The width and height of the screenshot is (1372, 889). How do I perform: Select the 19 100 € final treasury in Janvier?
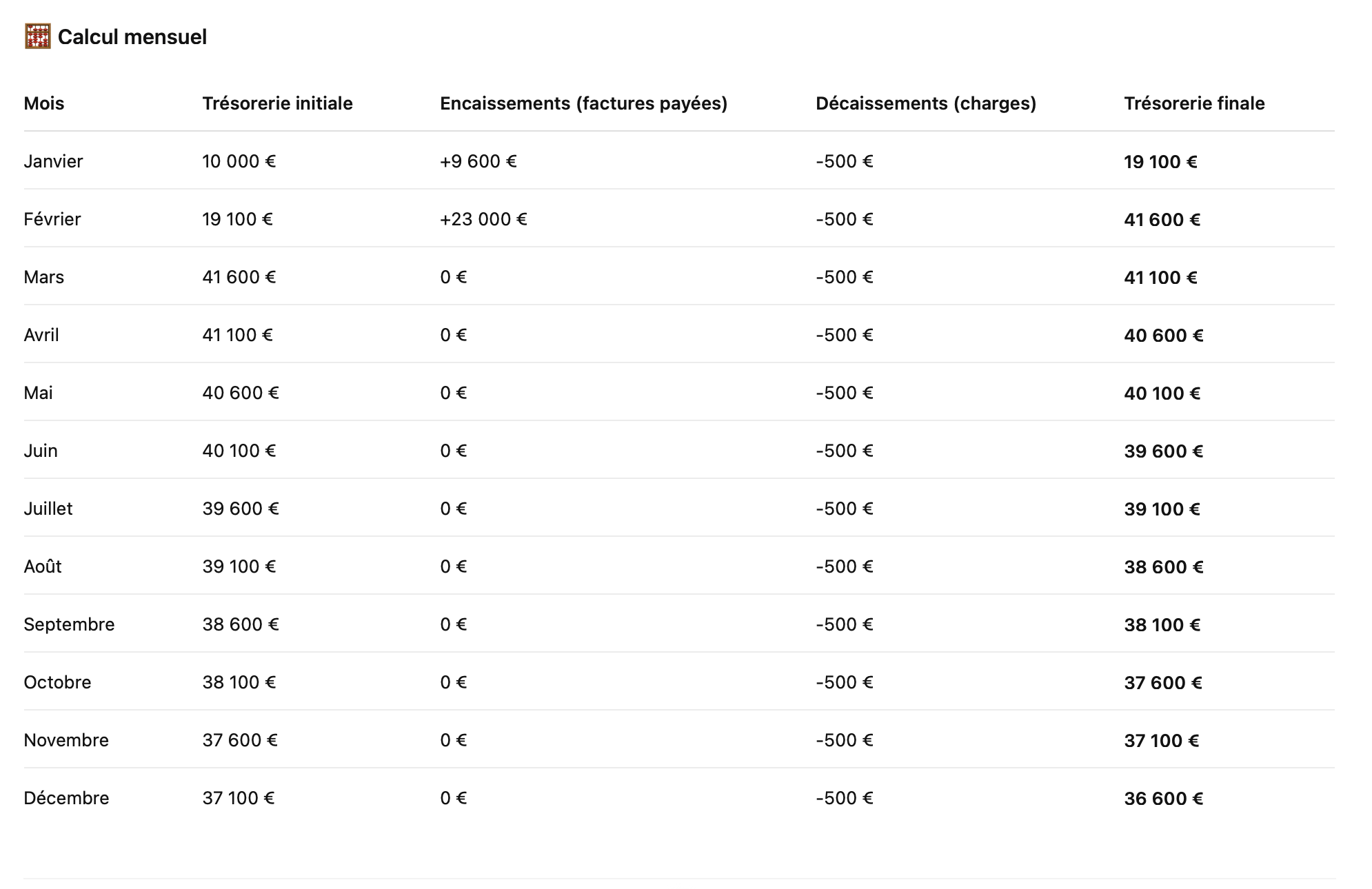coord(1160,162)
